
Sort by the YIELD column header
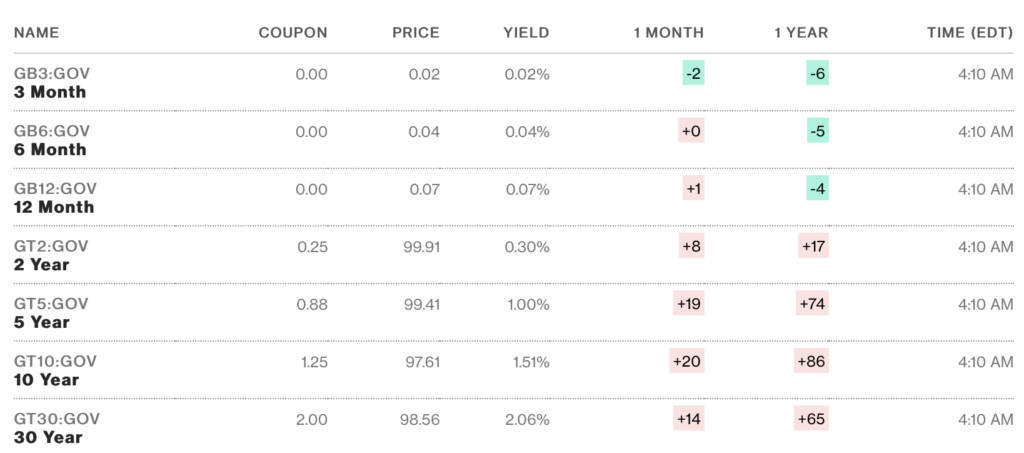(x=526, y=32)
